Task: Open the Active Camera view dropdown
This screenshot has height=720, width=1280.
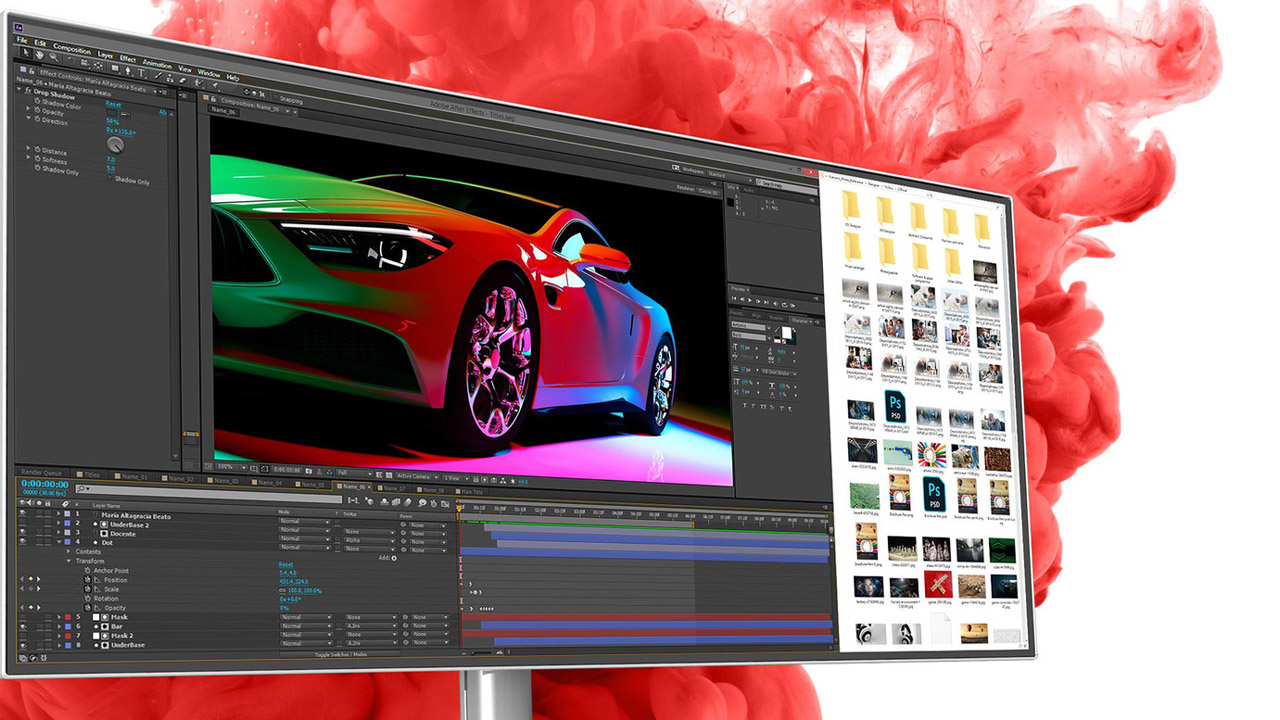Action: tap(417, 476)
